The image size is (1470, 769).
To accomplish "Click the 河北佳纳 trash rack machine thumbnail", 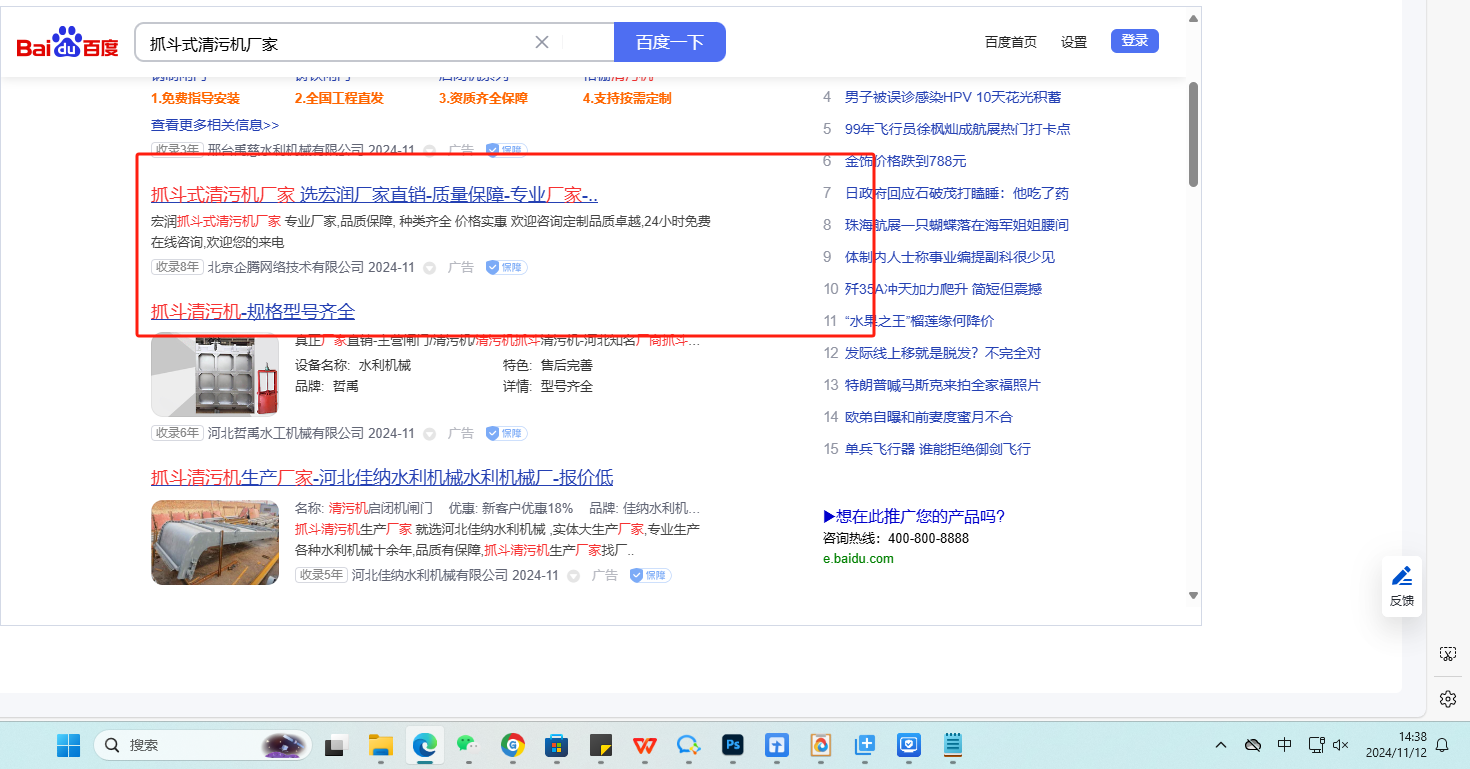I will (215, 542).
